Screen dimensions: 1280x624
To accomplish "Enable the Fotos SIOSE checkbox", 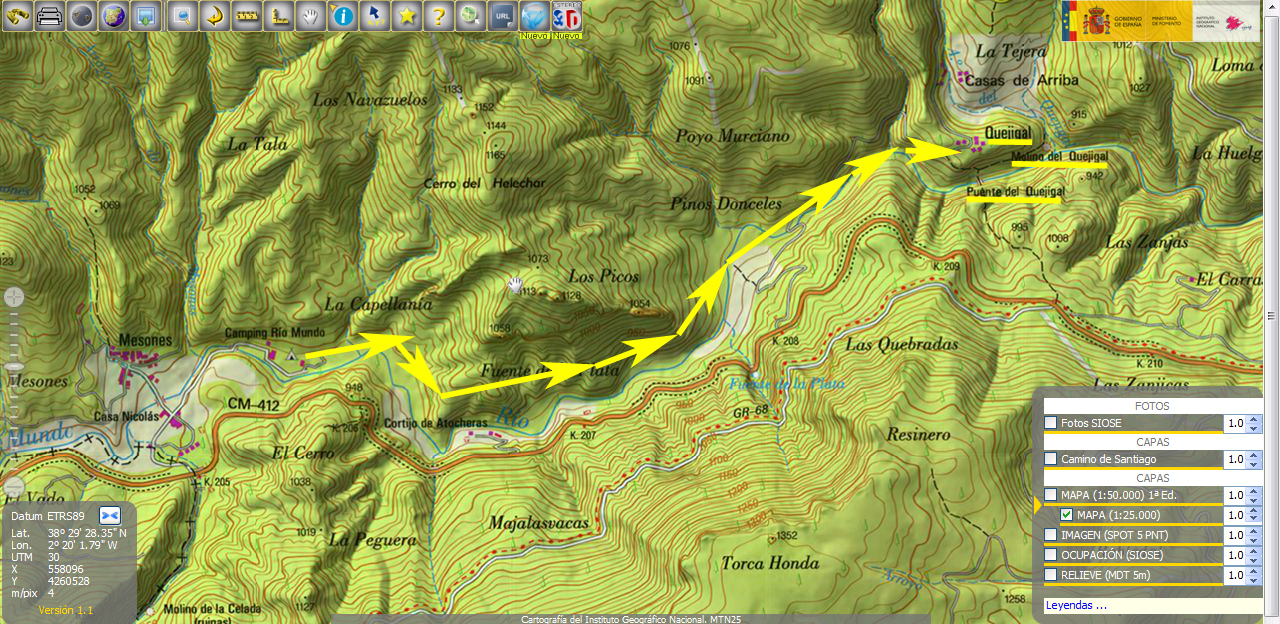I will (x=1050, y=424).
